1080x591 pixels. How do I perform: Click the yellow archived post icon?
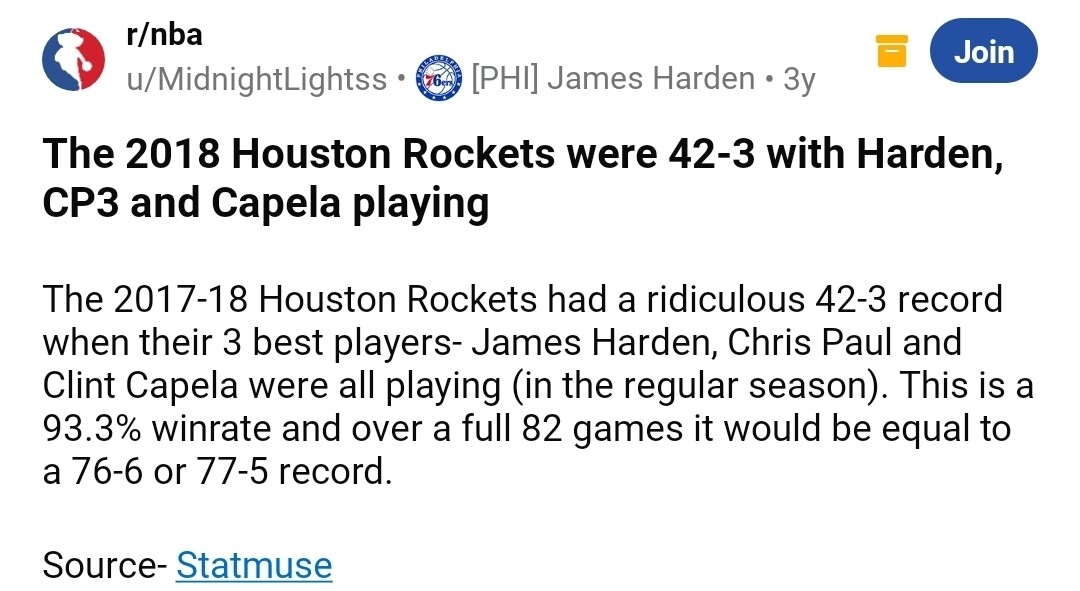coord(891,51)
